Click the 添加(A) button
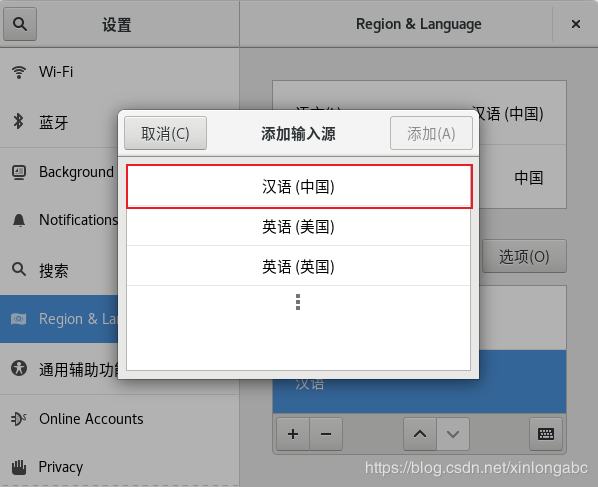The width and height of the screenshot is (598, 487). pyautogui.click(x=431, y=133)
